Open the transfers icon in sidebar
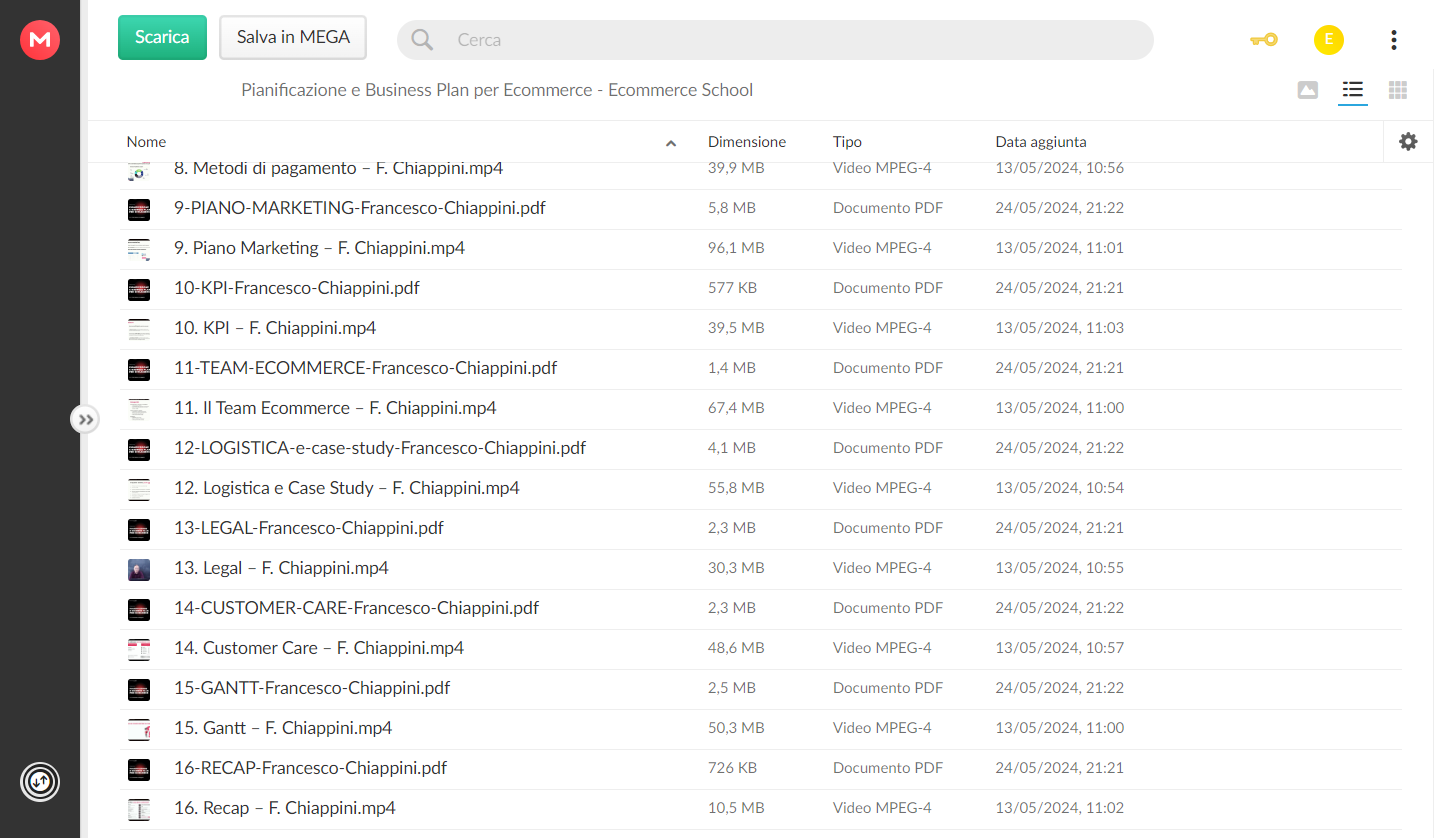1434x838 pixels. 40,782
